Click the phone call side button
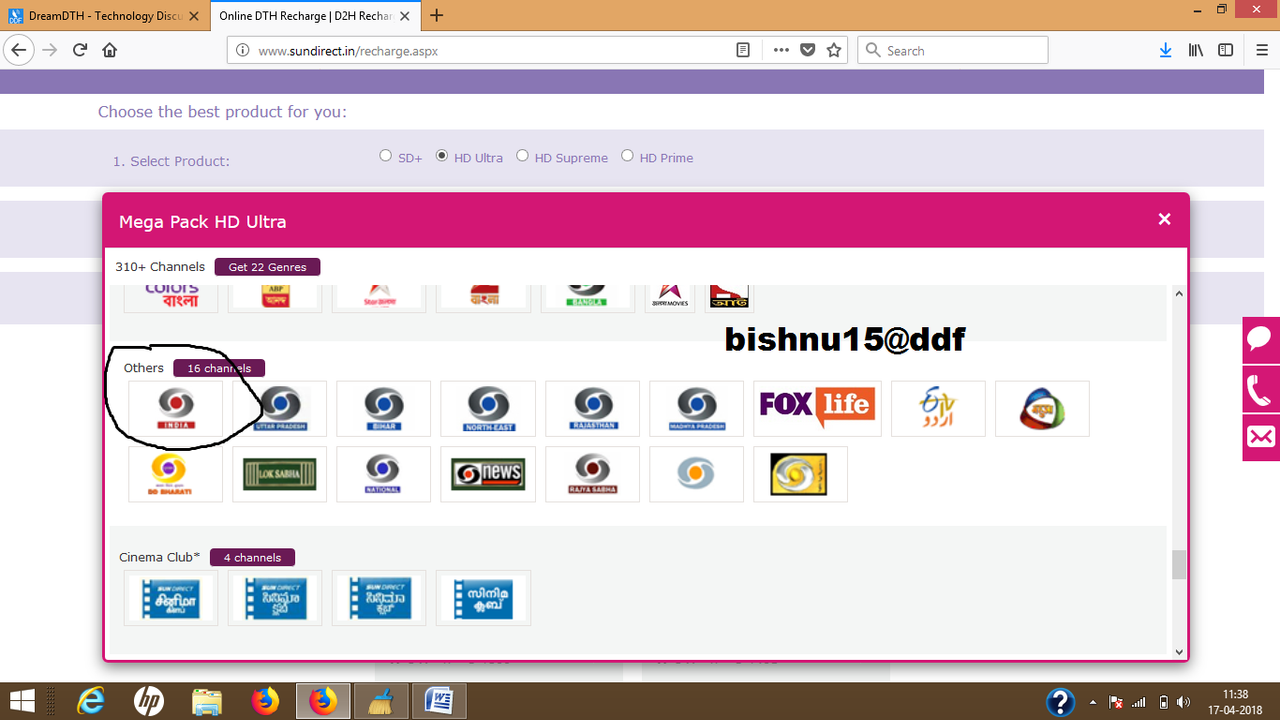 click(1261, 389)
